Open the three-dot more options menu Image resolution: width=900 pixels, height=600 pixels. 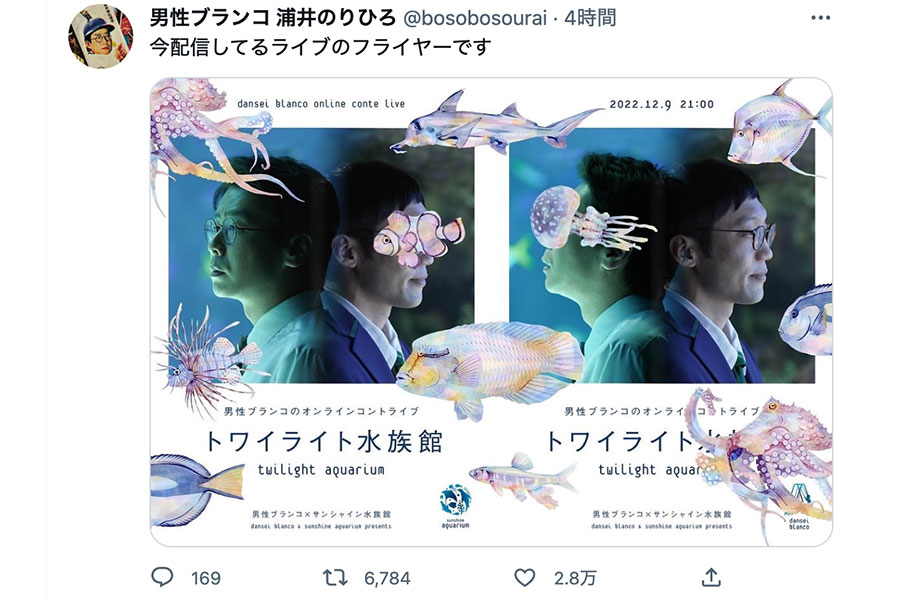(820, 18)
